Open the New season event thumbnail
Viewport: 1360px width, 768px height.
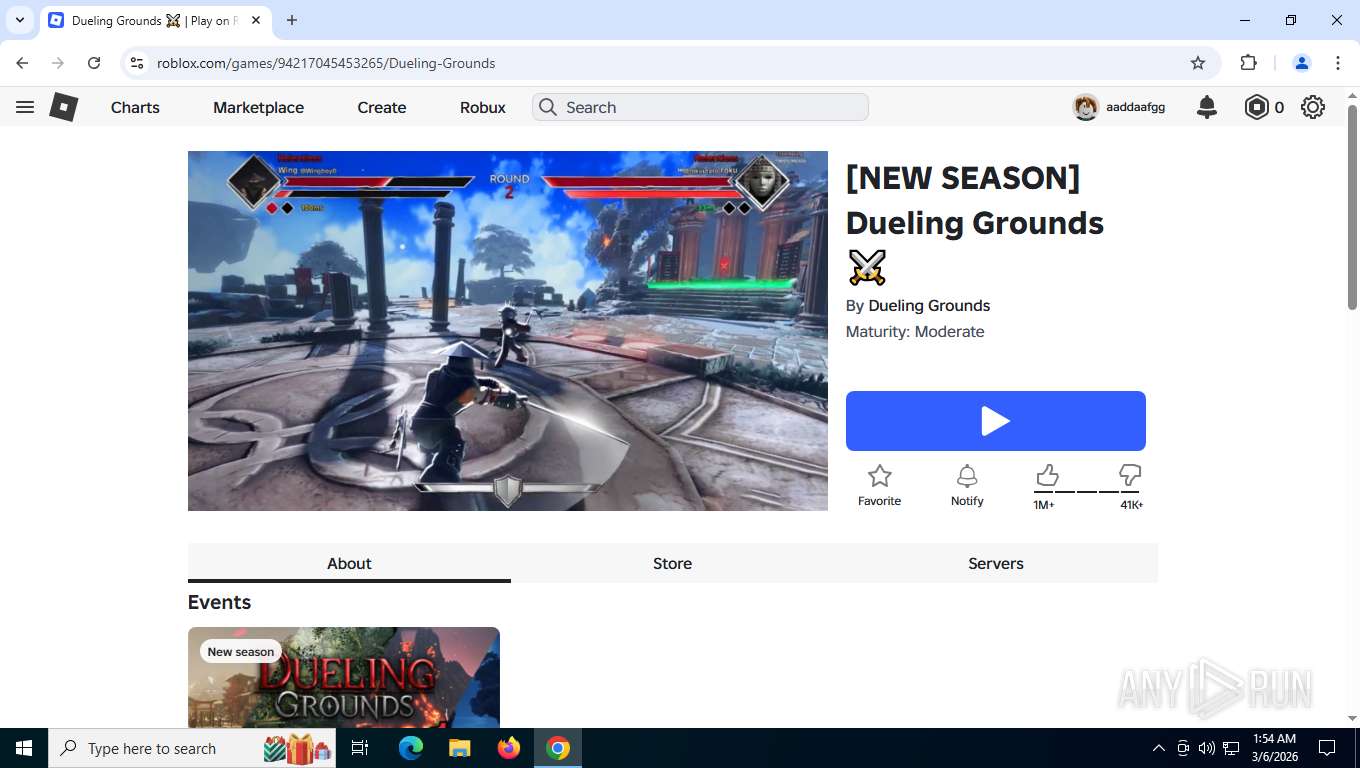pyautogui.click(x=344, y=677)
